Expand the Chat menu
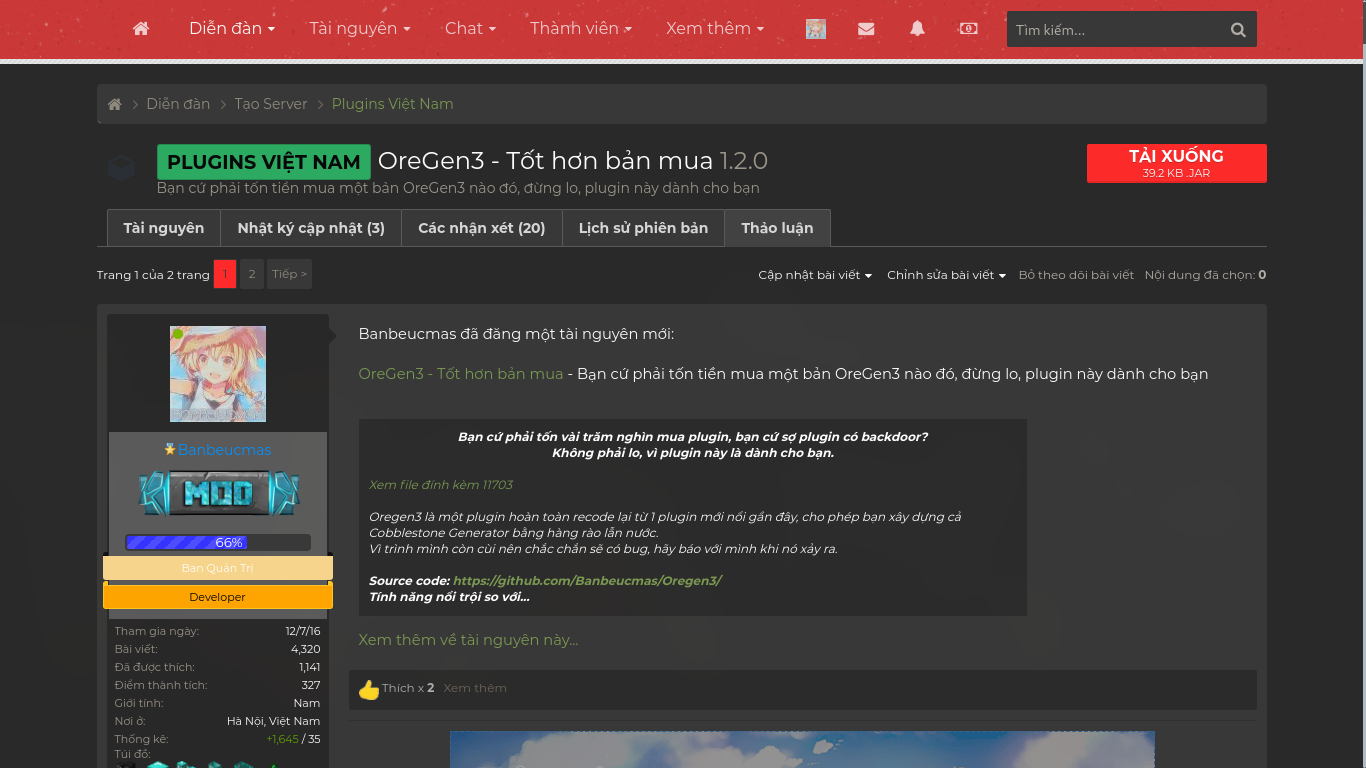Viewport: 1366px width, 768px height. click(x=470, y=29)
